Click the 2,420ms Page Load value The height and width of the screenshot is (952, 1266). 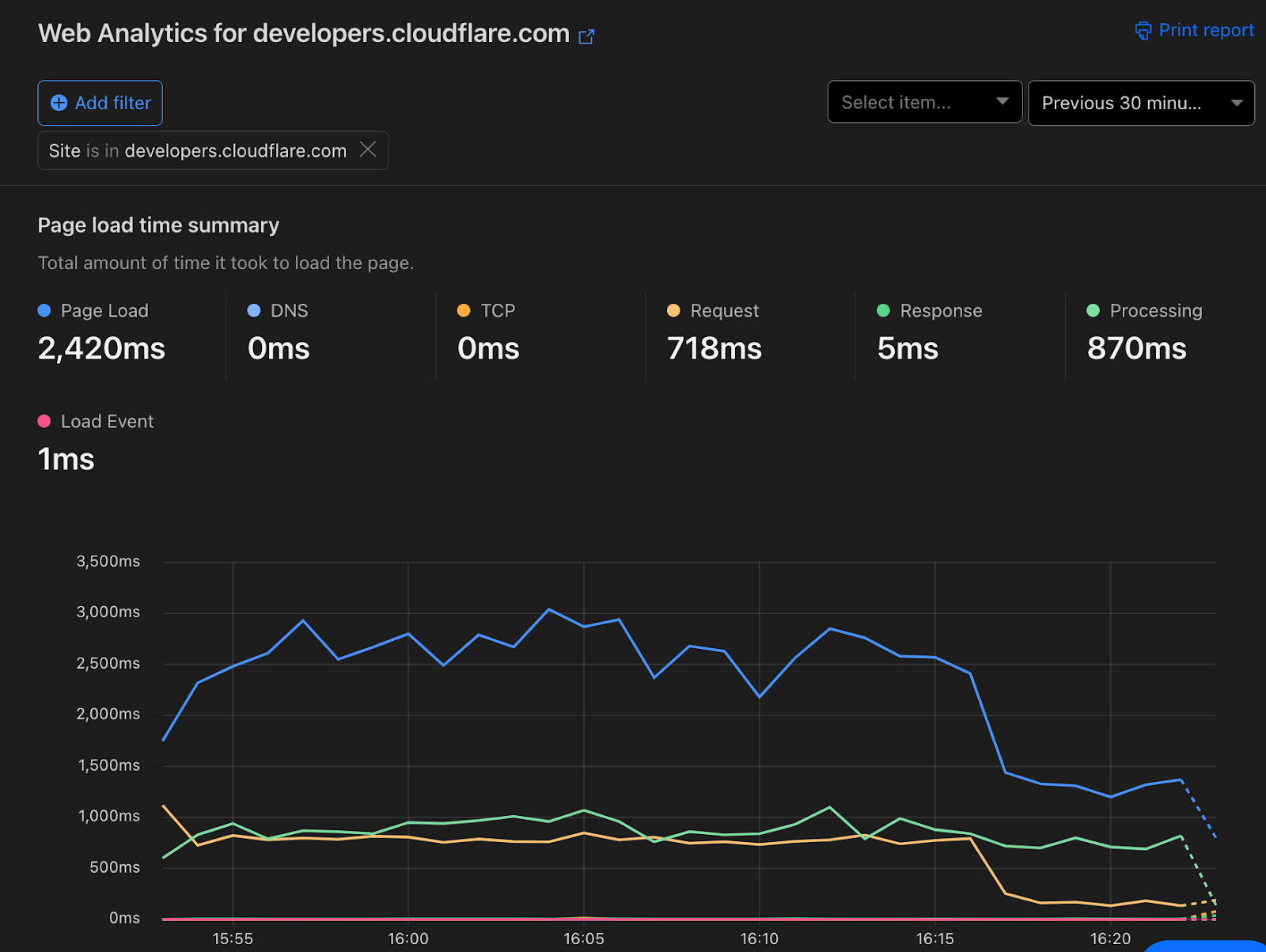tap(102, 349)
